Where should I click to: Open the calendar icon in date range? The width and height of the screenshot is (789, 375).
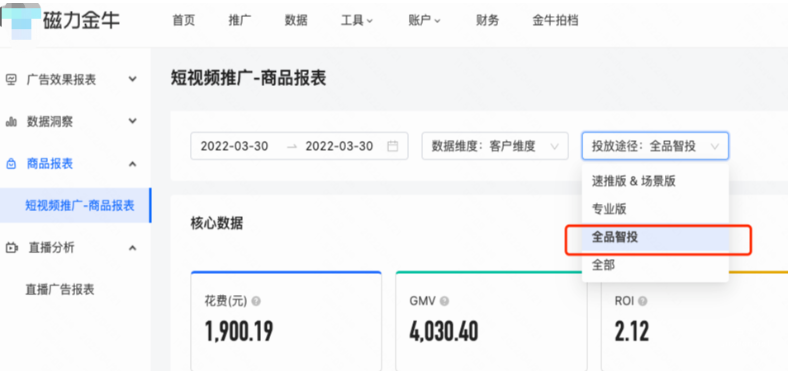(x=392, y=146)
